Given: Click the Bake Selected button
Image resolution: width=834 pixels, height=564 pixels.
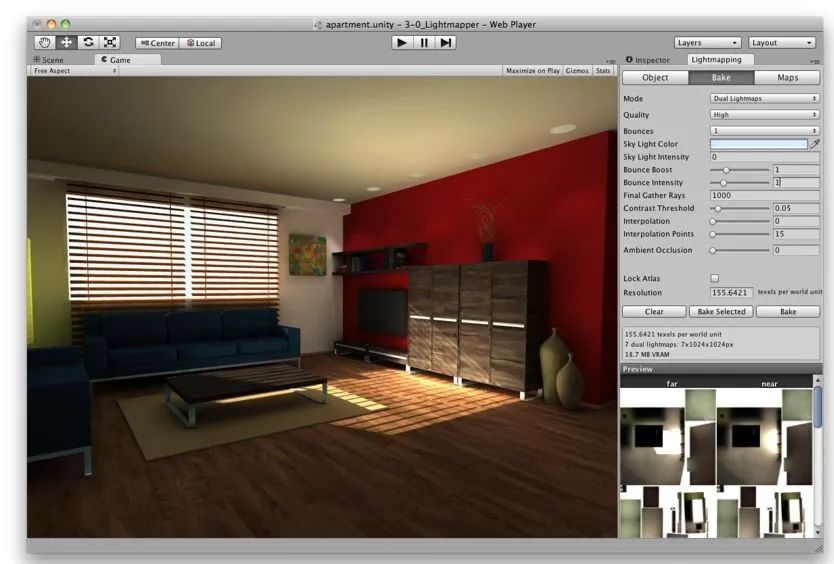Looking at the screenshot, I should point(721,312).
